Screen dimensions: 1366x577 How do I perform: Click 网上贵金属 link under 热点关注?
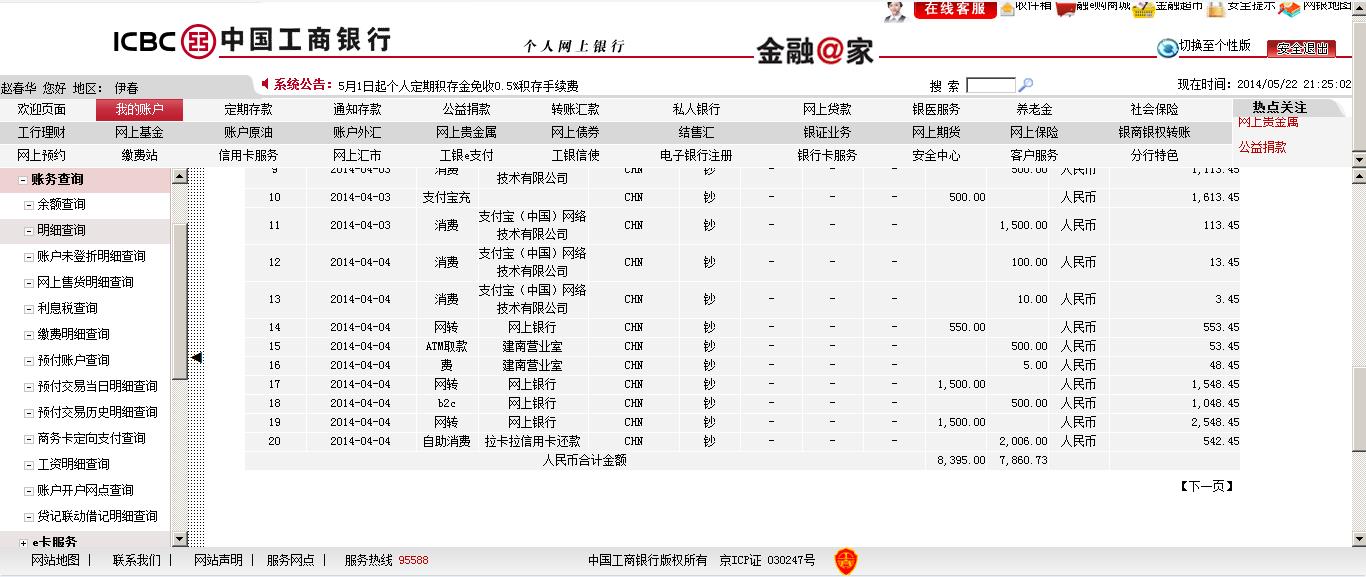click(x=1268, y=122)
